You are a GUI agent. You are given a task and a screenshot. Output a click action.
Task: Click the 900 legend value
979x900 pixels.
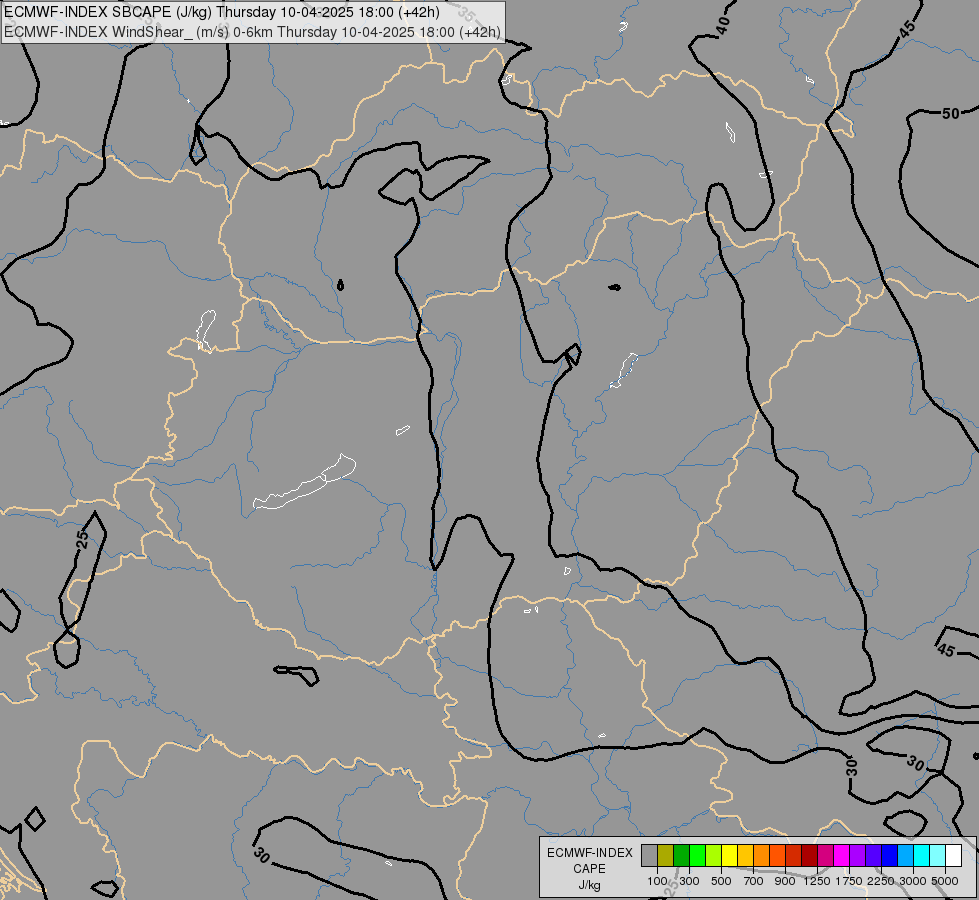[785, 881]
